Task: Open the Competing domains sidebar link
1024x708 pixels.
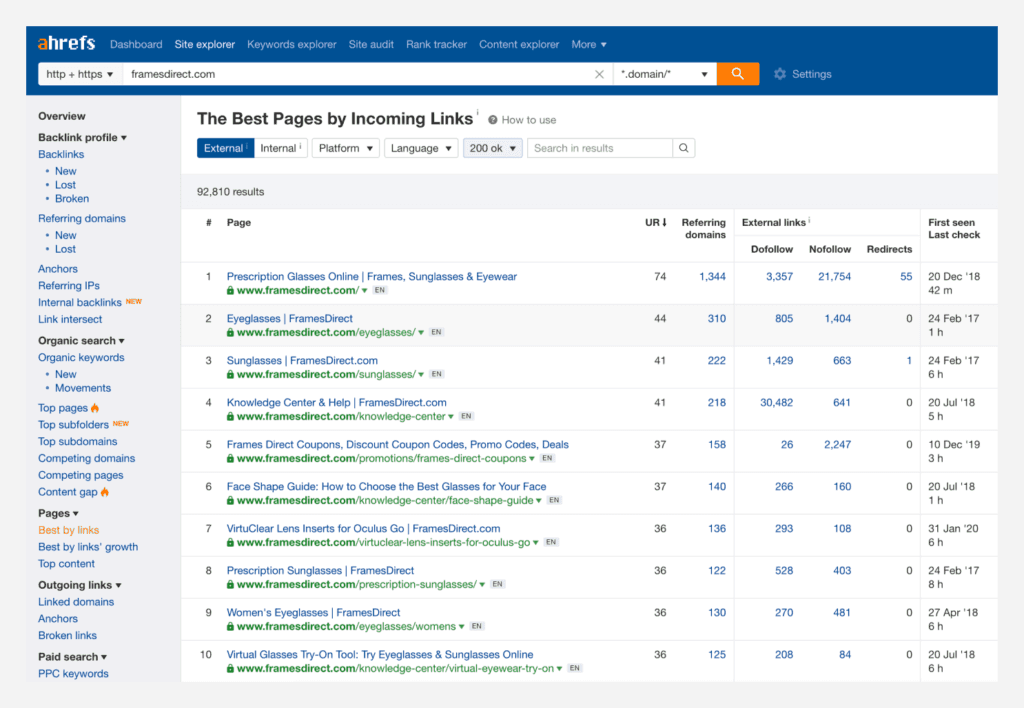Action: (86, 459)
